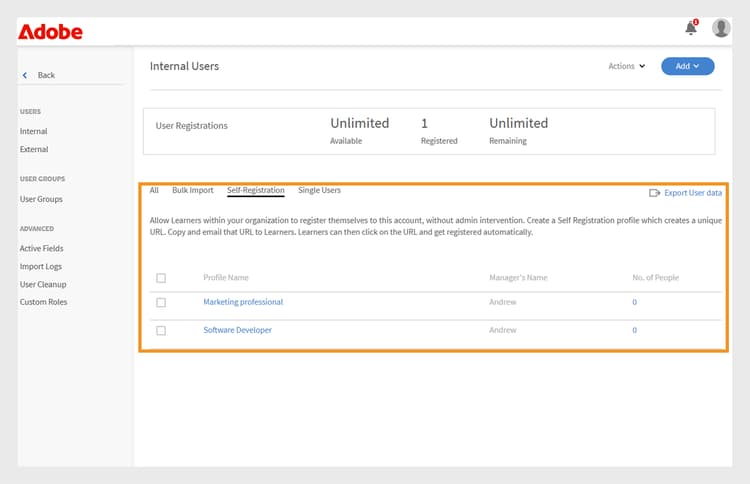The width and height of the screenshot is (750, 484).
Task: Click the Export User data icon
Action: click(654, 192)
